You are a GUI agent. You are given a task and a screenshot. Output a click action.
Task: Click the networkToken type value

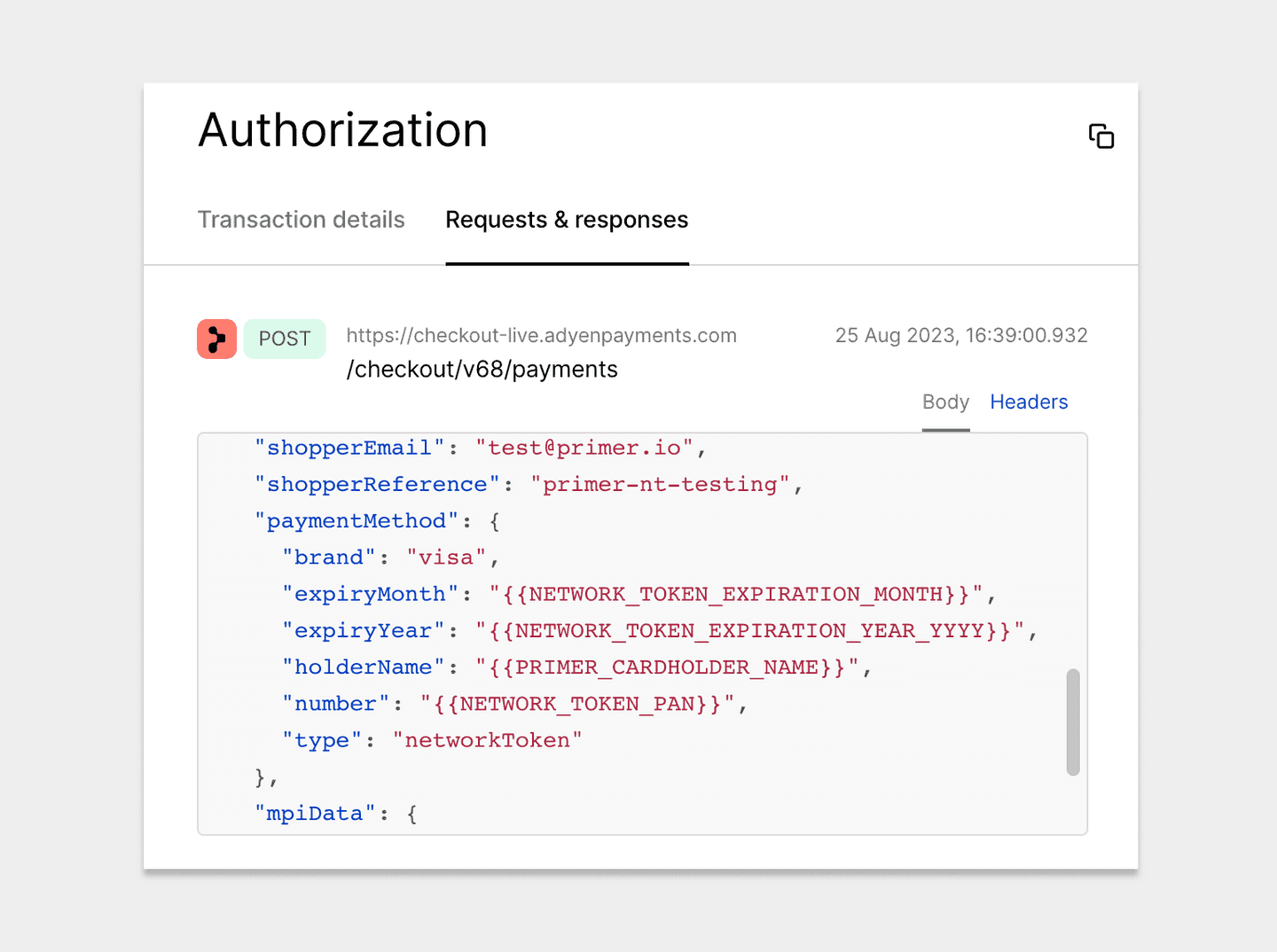pos(487,740)
